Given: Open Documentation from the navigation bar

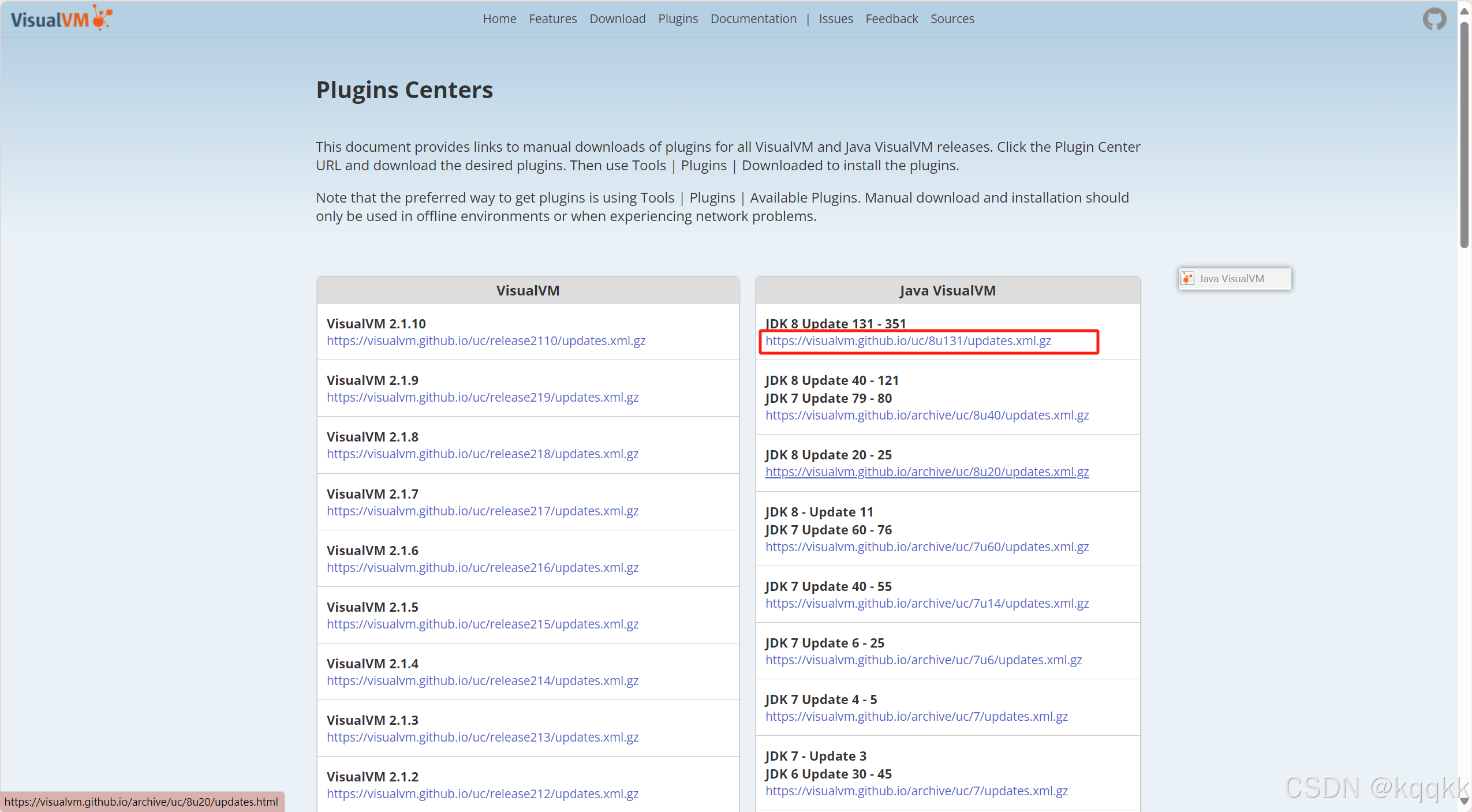Looking at the screenshot, I should 753,19.
